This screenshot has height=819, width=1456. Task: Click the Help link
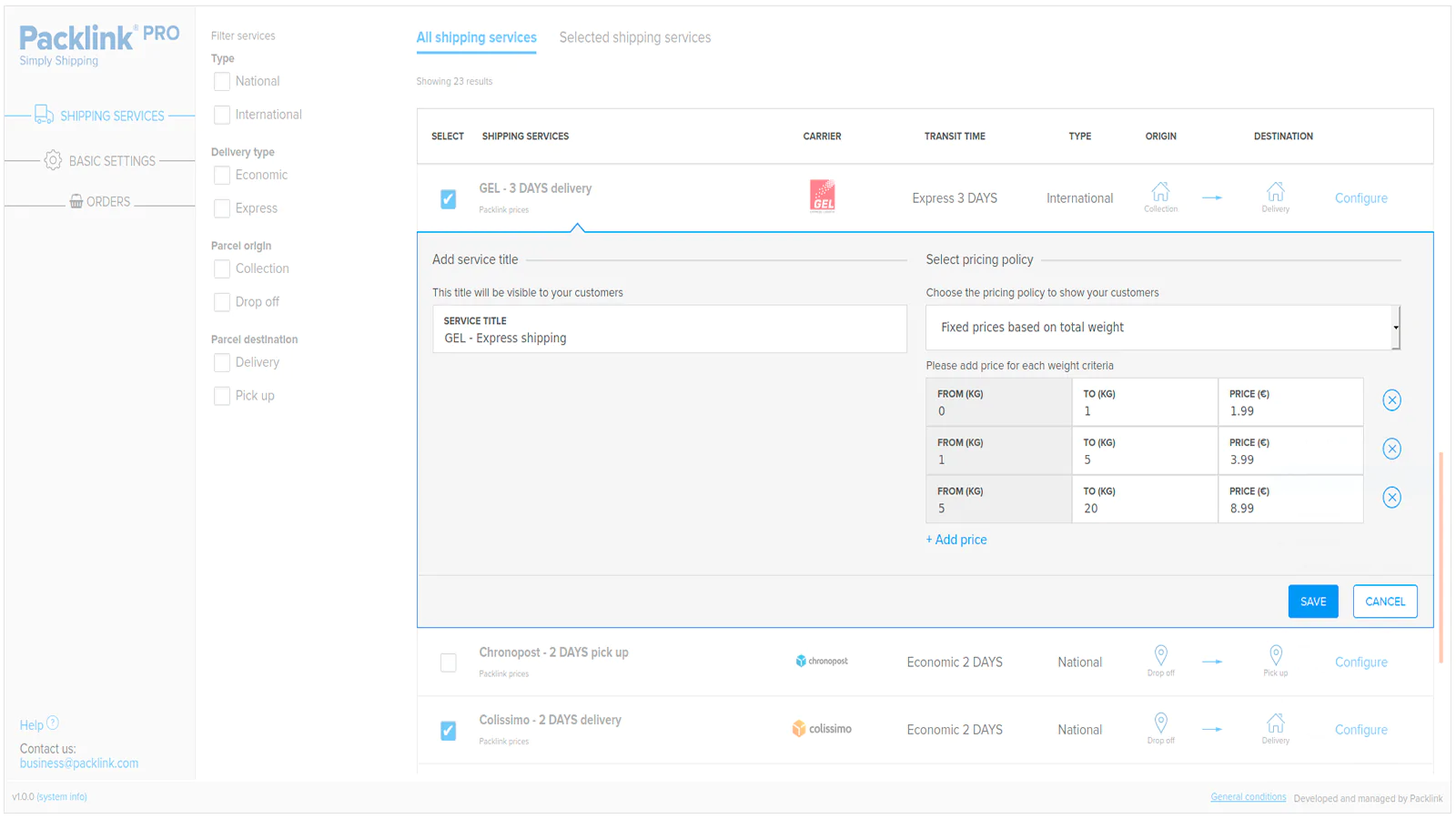[32, 725]
